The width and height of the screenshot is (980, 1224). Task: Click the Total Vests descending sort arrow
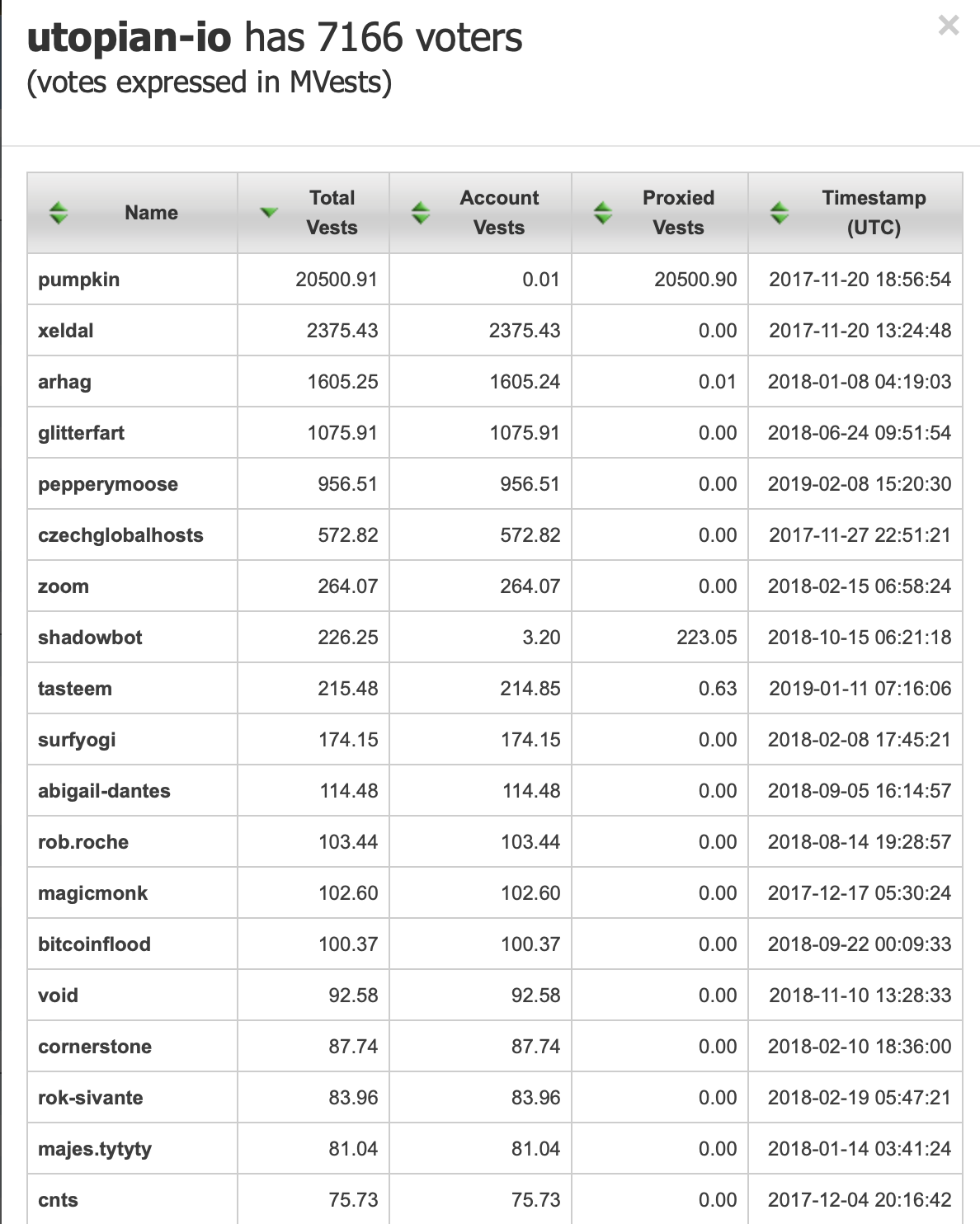269,213
